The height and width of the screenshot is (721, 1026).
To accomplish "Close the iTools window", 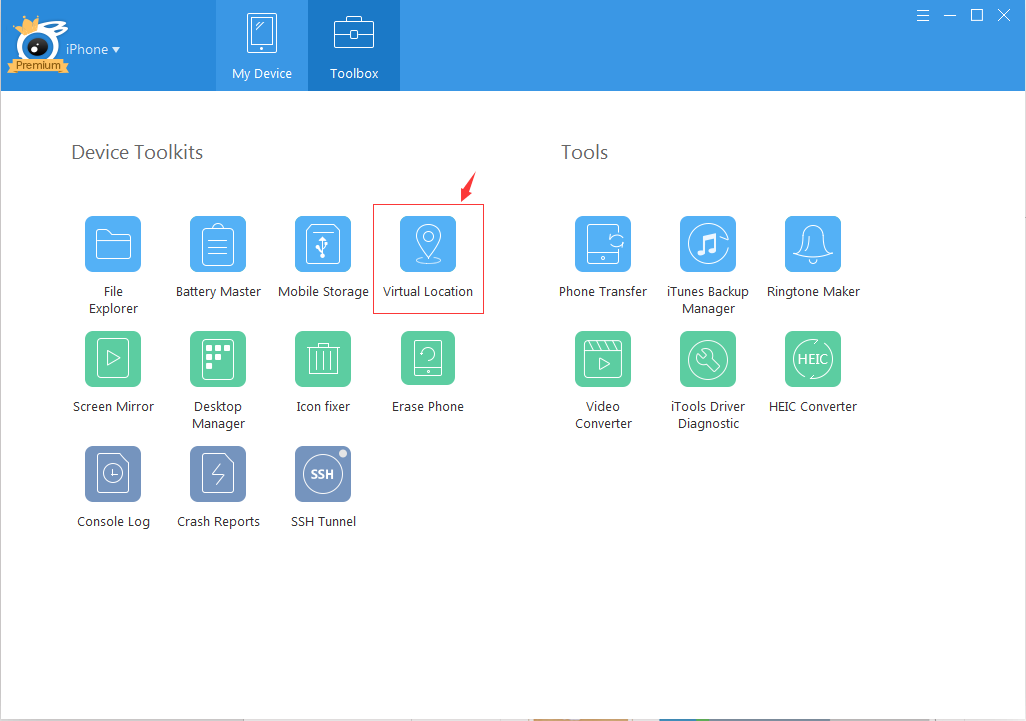I will pos(1004,16).
